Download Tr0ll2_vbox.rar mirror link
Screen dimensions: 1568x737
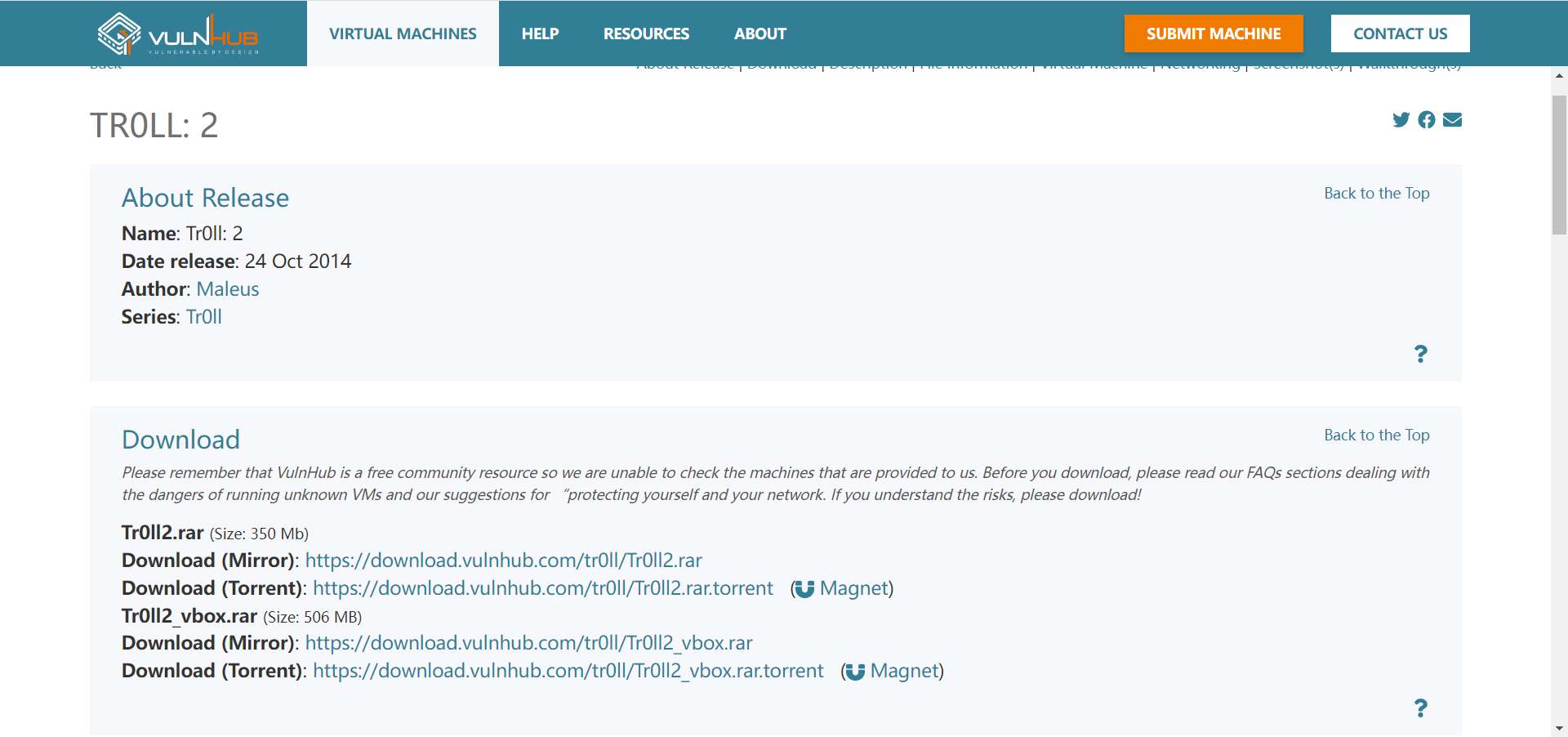point(529,643)
